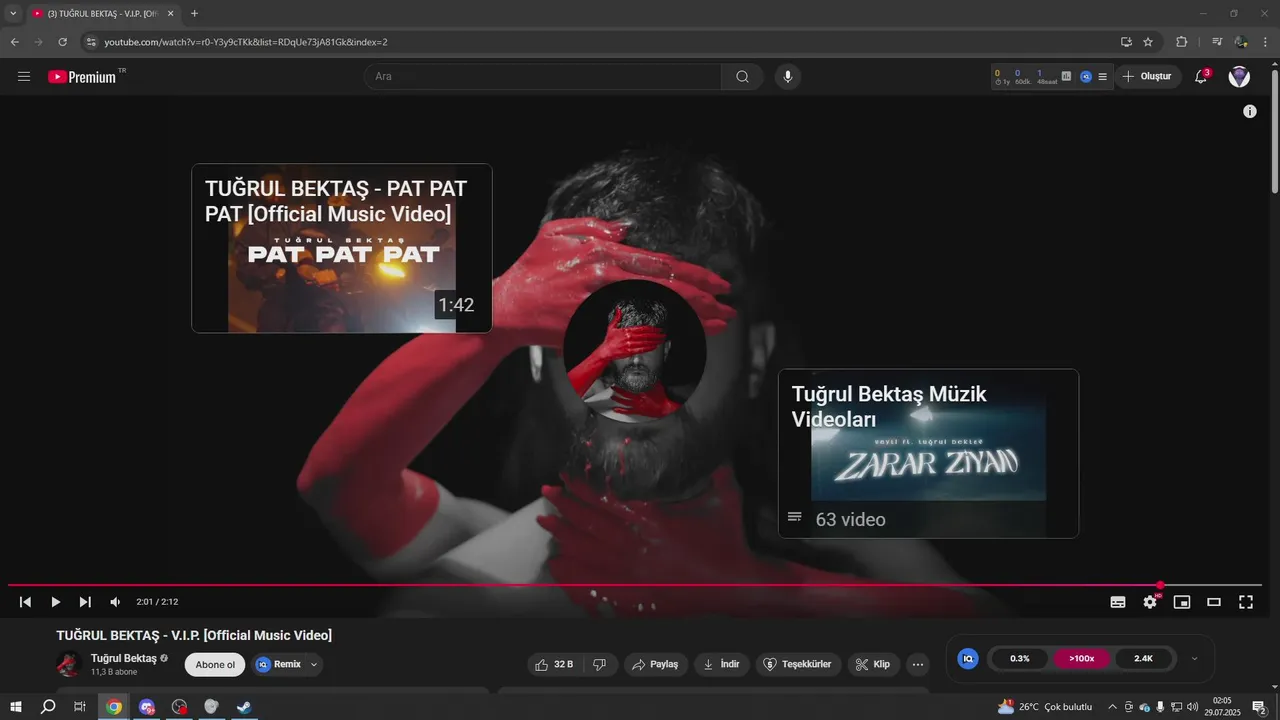Show hidden system tray icons
Screen dimensions: 1280x720
(1111, 707)
